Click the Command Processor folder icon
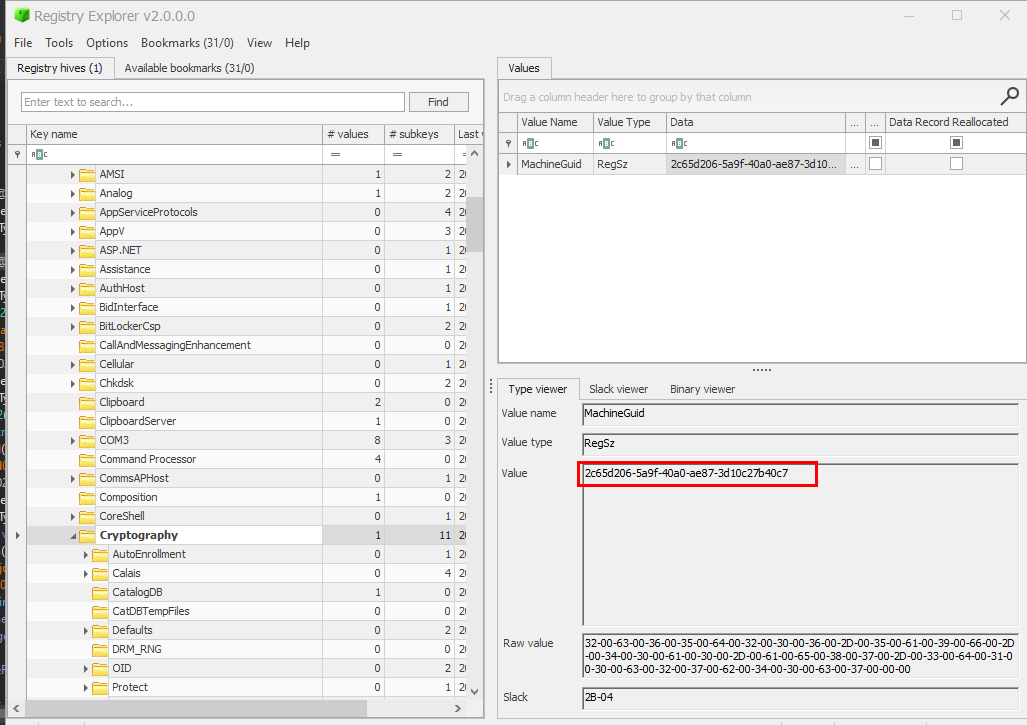1027x725 pixels. pos(87,460)
